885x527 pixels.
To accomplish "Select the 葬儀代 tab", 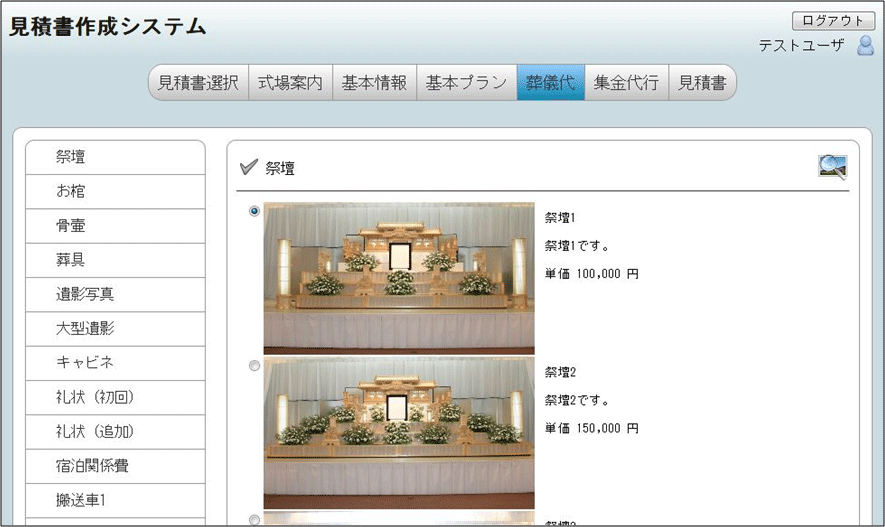I will [551, 82].
